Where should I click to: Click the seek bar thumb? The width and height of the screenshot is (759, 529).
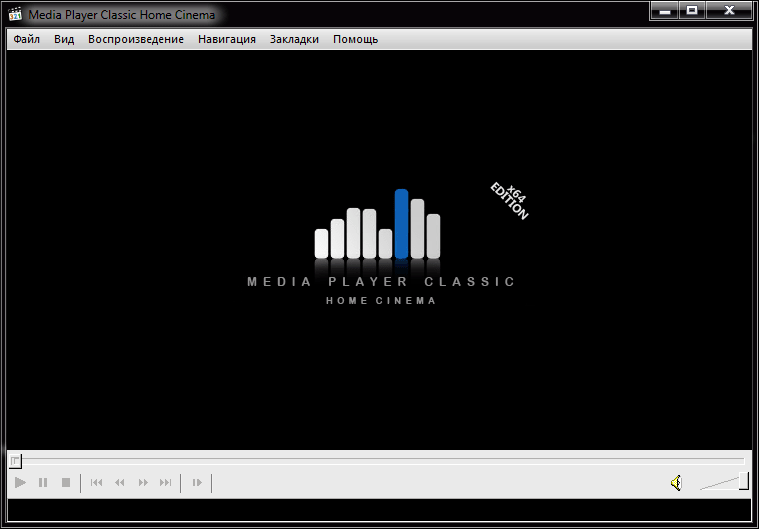(x=15, y=461)
